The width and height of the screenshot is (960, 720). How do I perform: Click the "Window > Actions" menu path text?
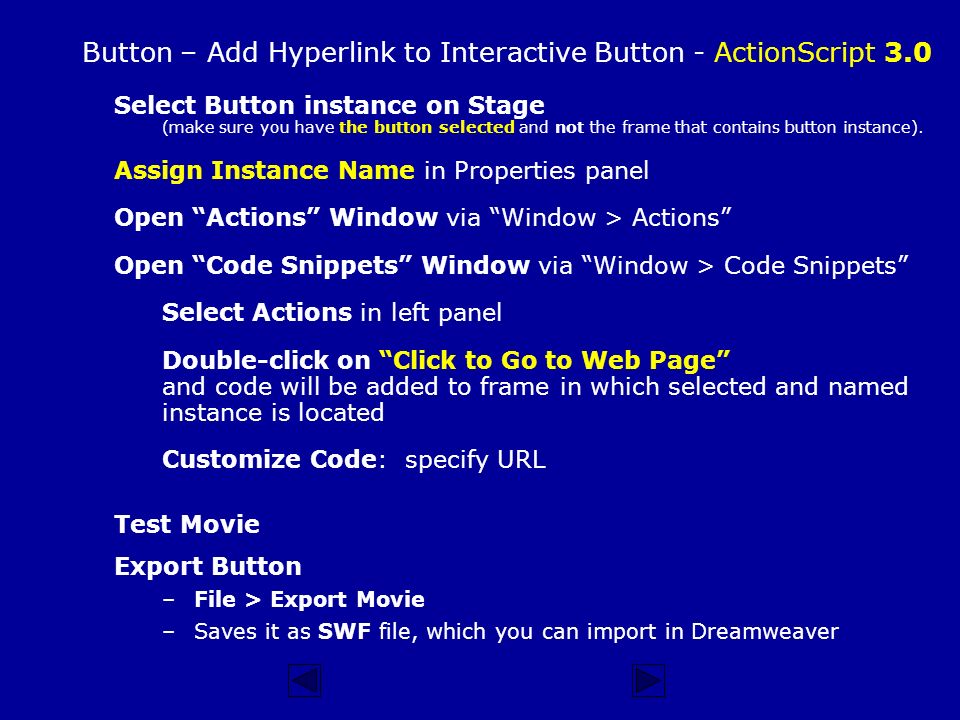click(x=610, y=218)
